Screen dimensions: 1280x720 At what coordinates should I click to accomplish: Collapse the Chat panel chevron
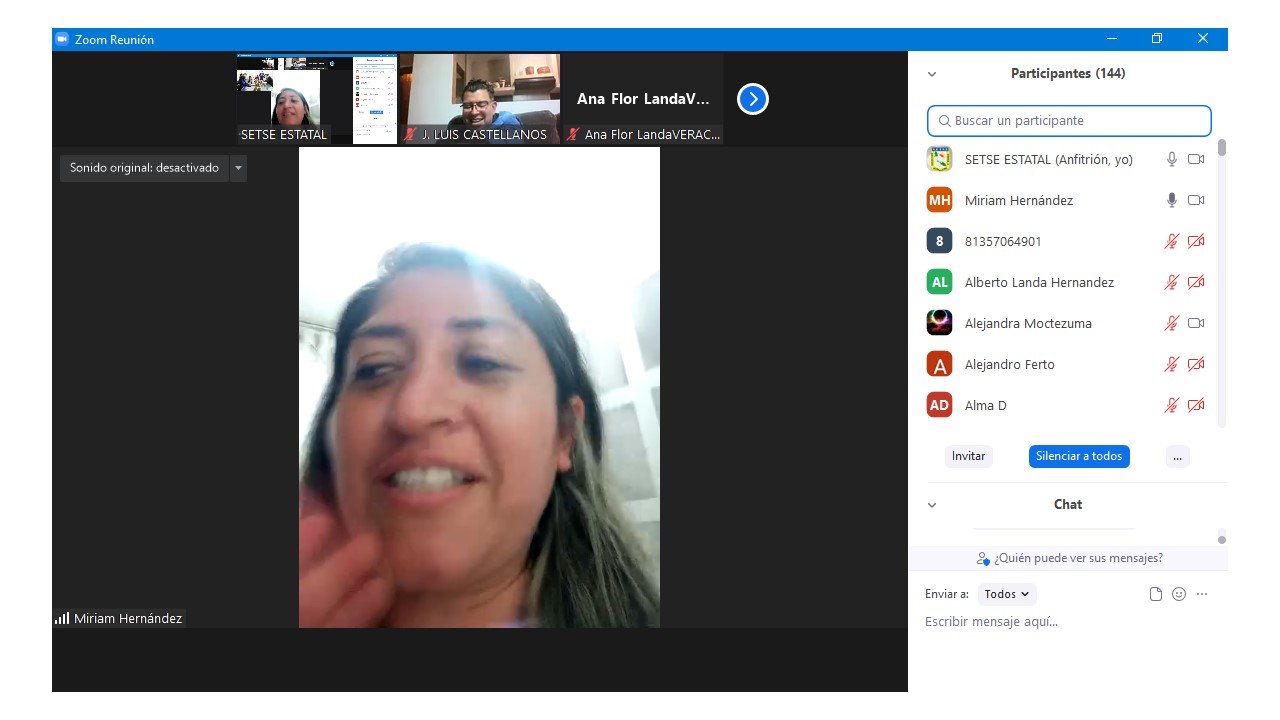point(932,505)
